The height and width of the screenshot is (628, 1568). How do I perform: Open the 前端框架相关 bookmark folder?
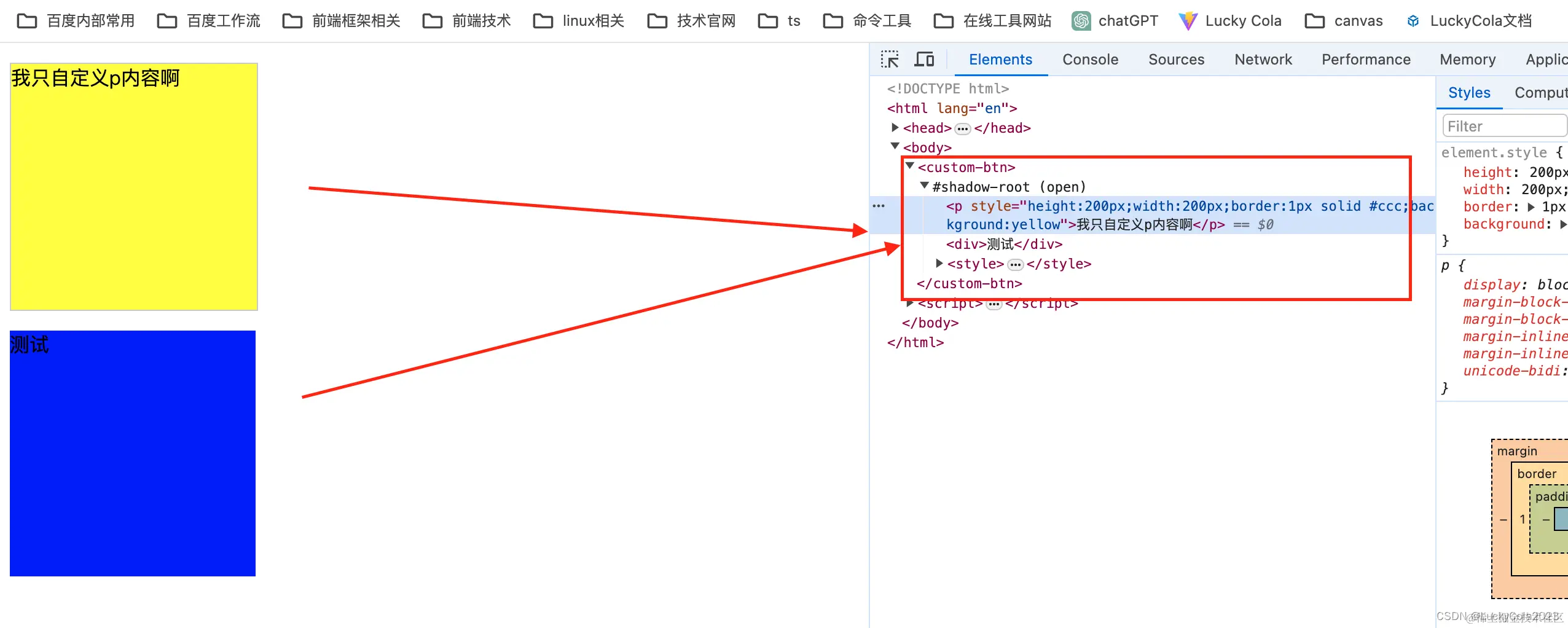pyautogui.click(x=342, y=21)
